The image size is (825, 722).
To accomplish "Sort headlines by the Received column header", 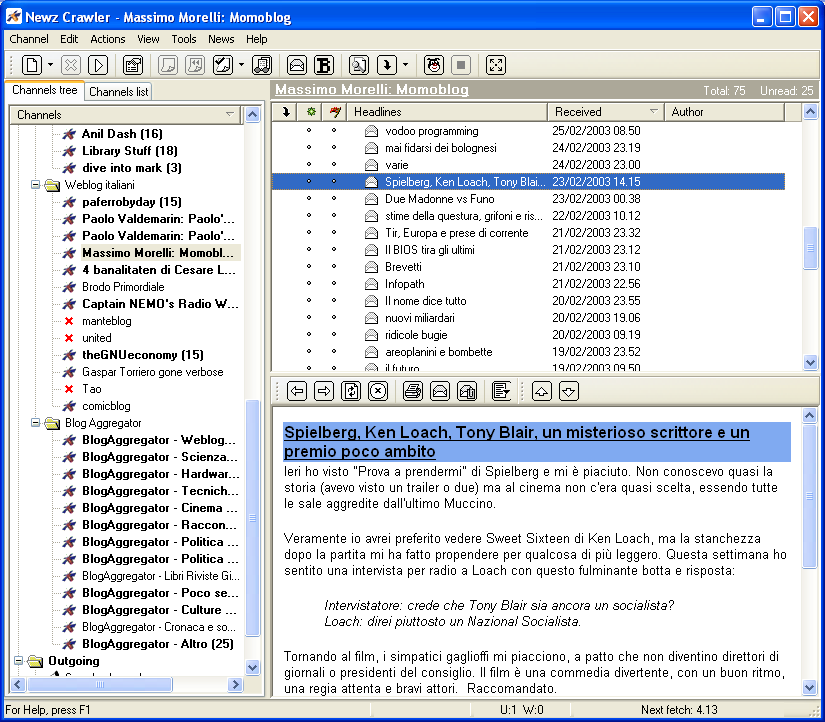I will [x=600, y=112].
